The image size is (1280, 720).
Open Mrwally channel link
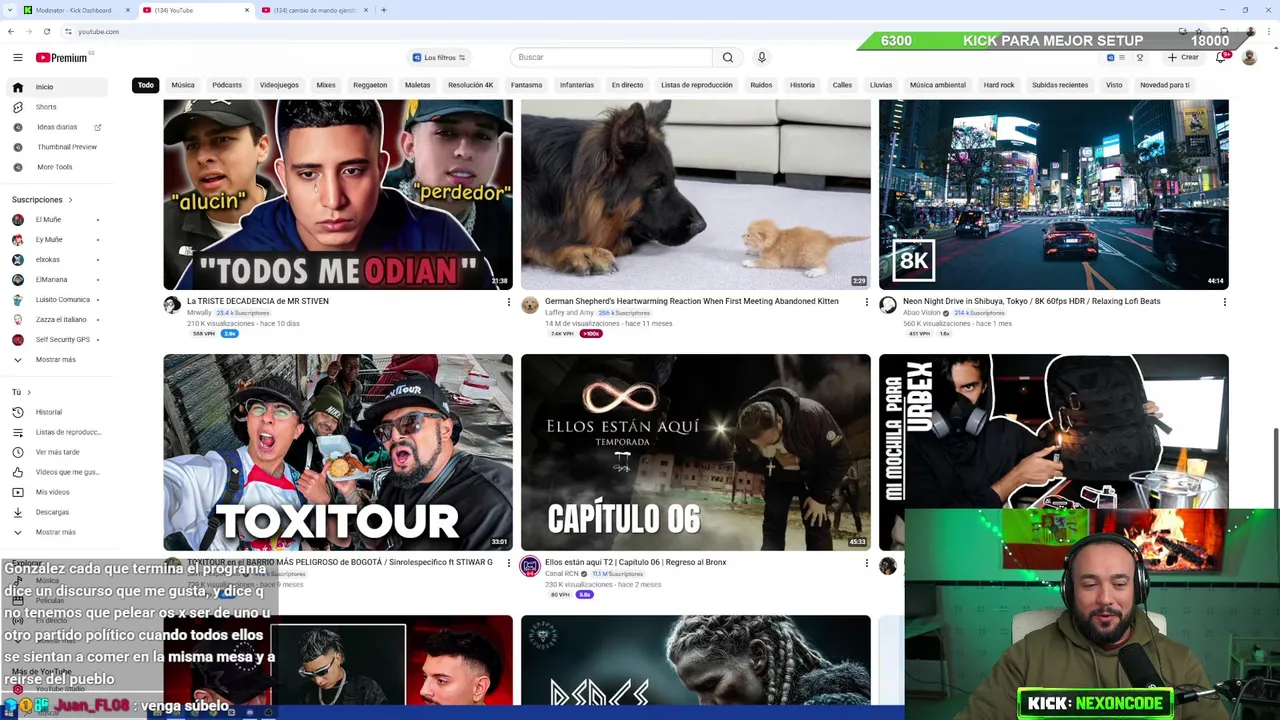pyautogui.click(x=199, y=313)
